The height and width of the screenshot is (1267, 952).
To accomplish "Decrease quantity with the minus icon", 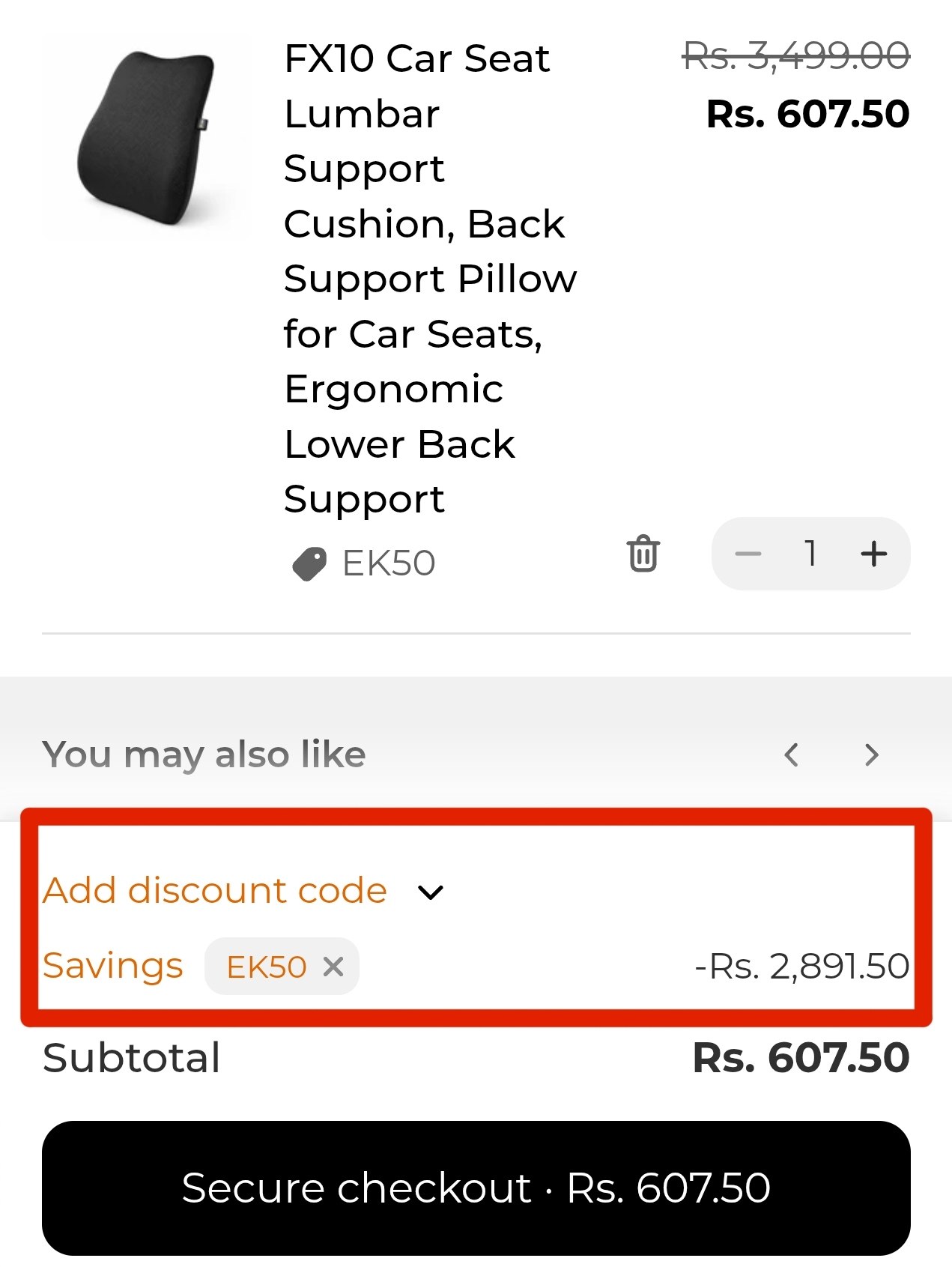I will pos(748,554).
